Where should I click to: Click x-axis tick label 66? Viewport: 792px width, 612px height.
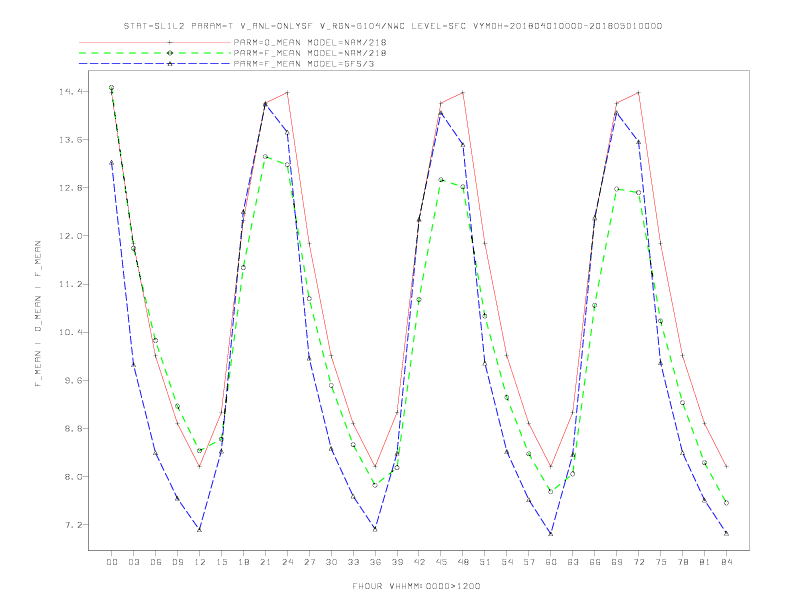[x=595, y=562]
